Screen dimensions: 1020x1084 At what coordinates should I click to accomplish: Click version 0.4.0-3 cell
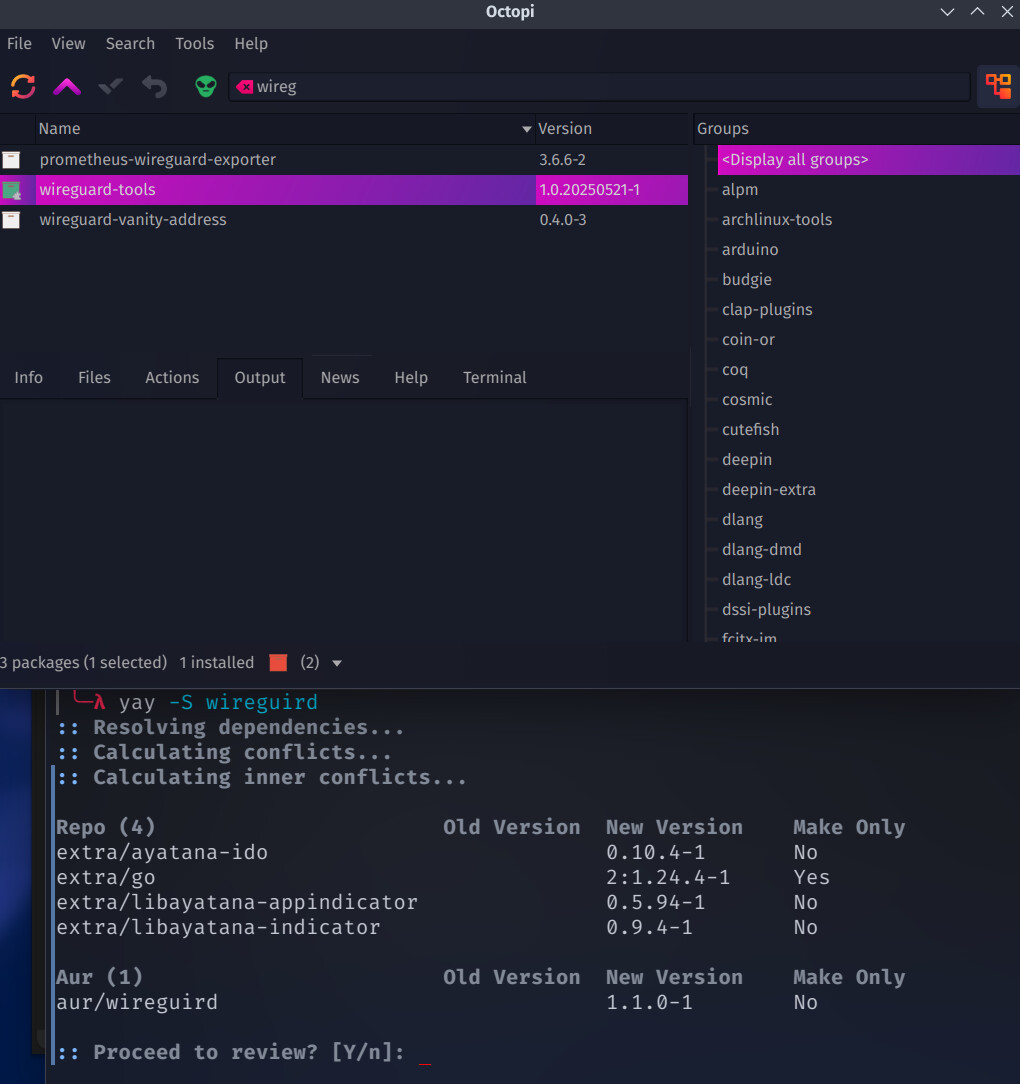click(563, 220)
